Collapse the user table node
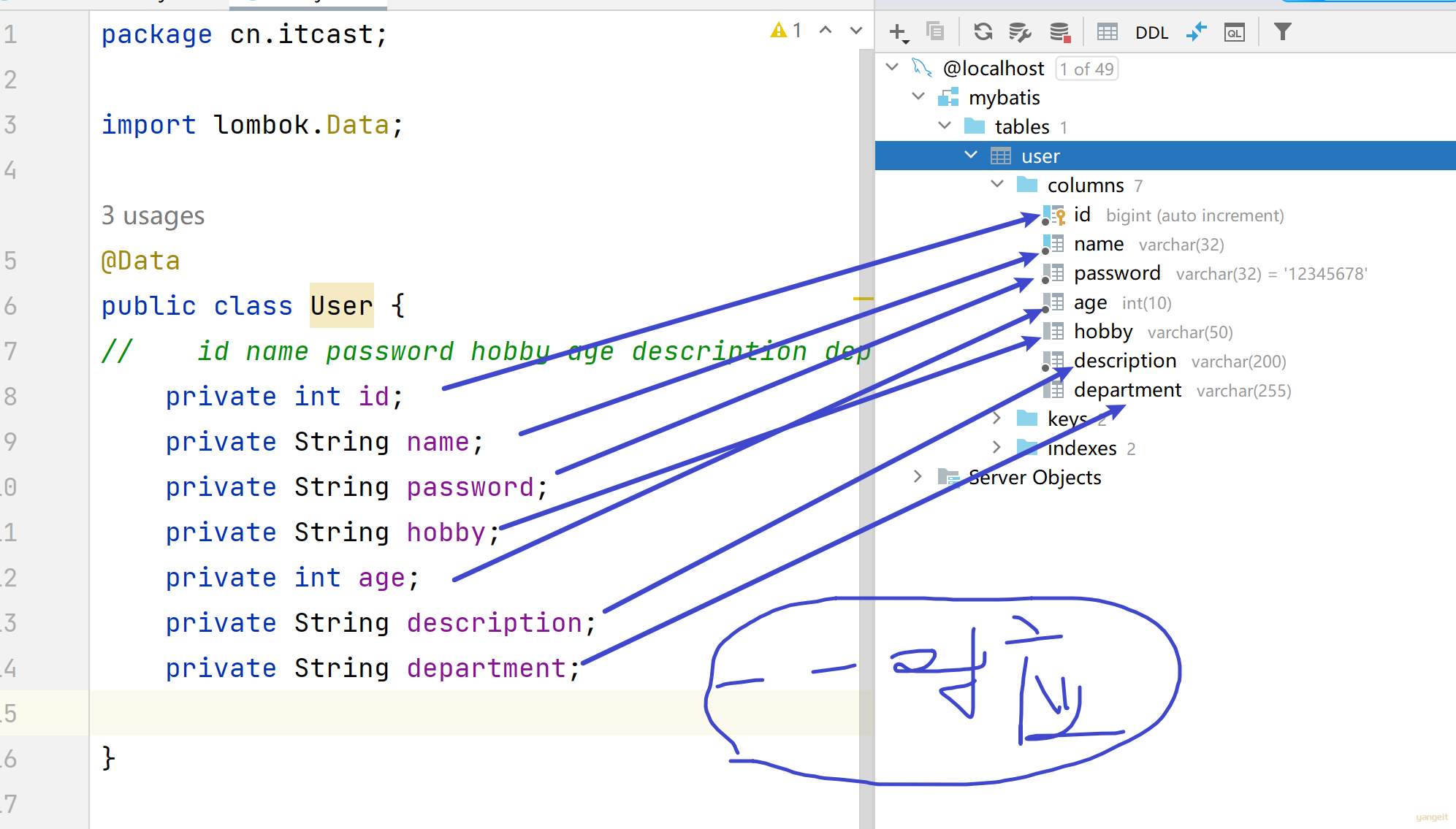The image size is (1456, 829). coord(971,156)
